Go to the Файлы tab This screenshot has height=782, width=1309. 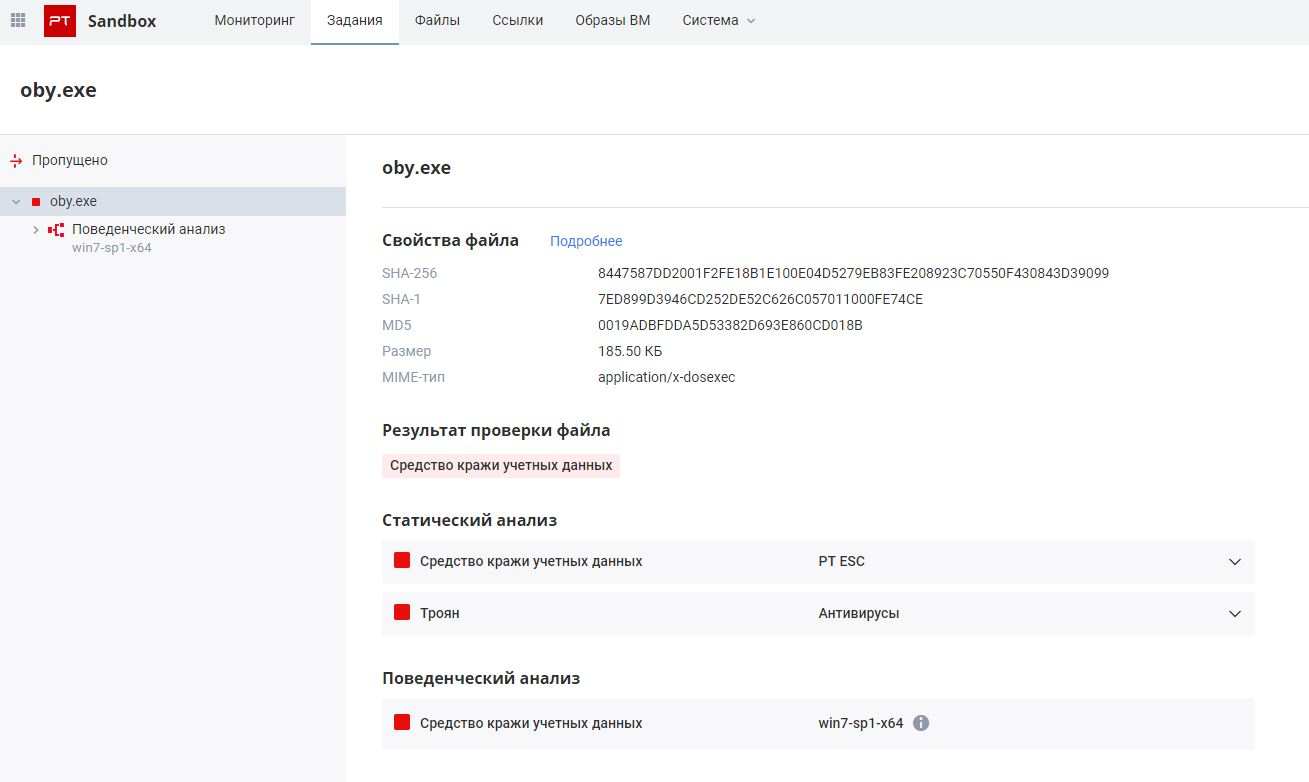click(x=437, y=20)
